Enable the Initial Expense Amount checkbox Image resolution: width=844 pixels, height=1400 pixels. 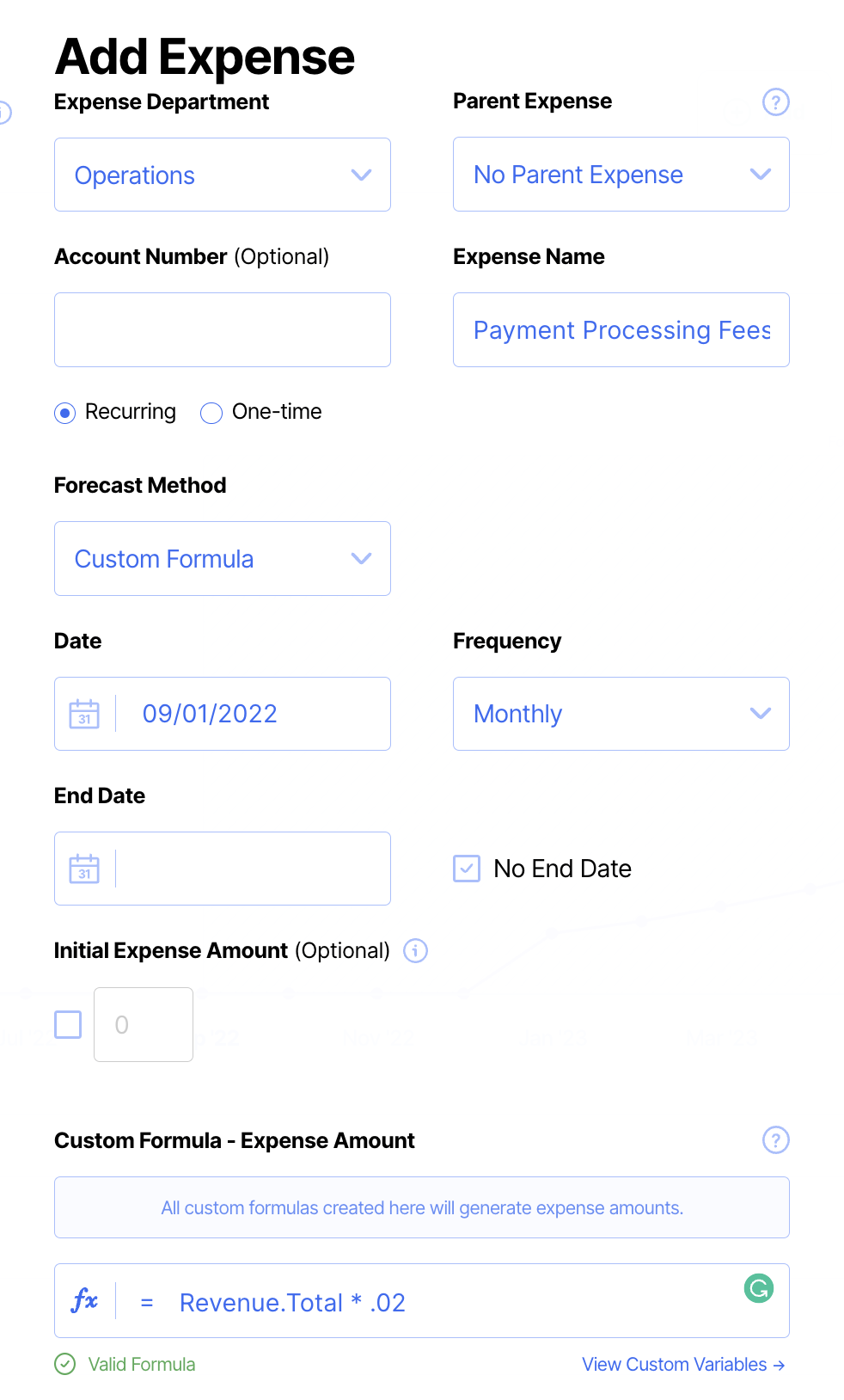tap(68, 1024)
